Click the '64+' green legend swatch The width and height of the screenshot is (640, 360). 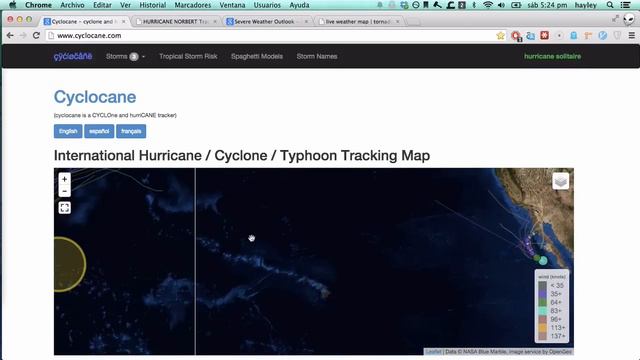click(542, 302)
